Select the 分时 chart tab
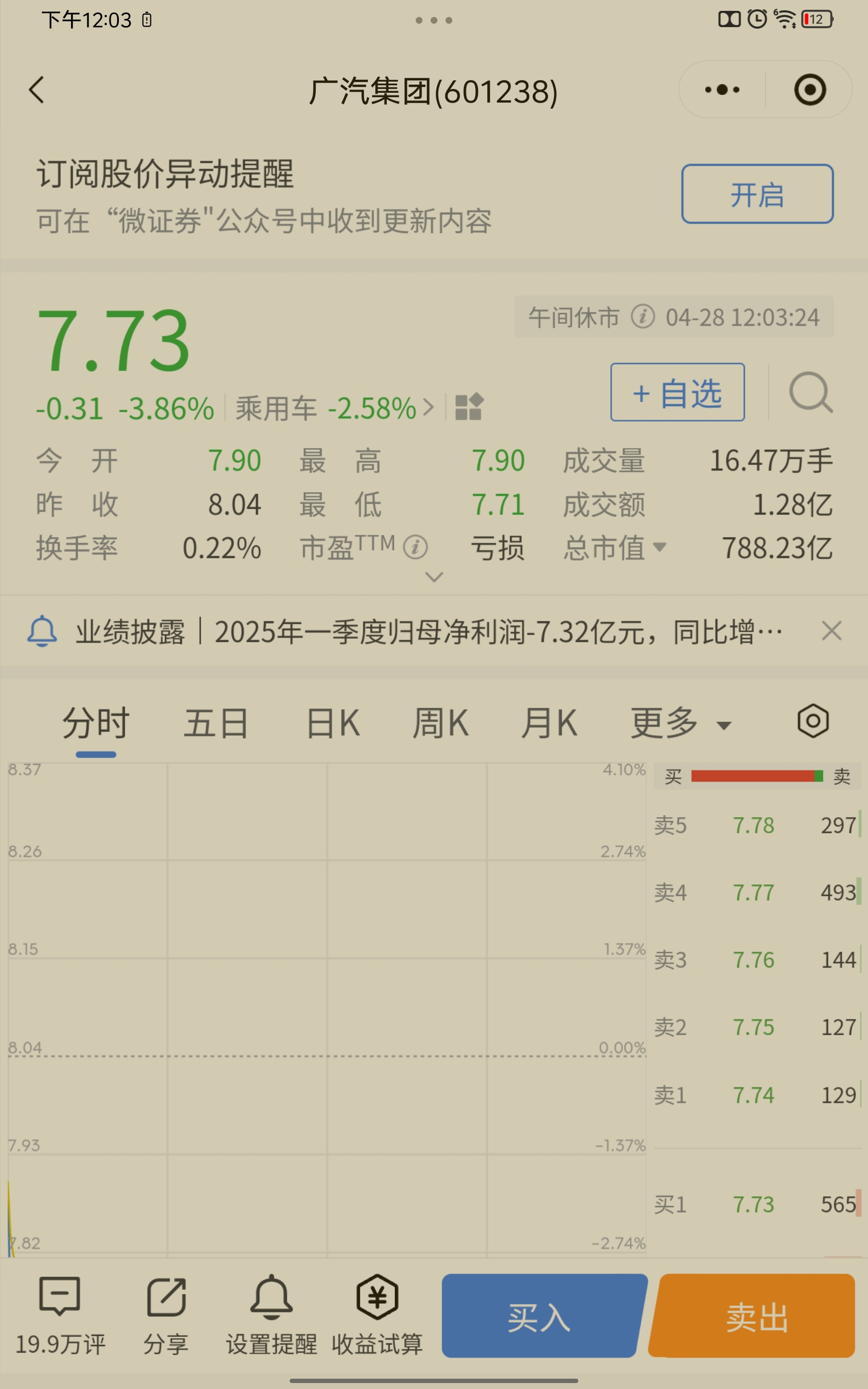Viewport: 868px width, 1389px height. click(x=96, y=723)
